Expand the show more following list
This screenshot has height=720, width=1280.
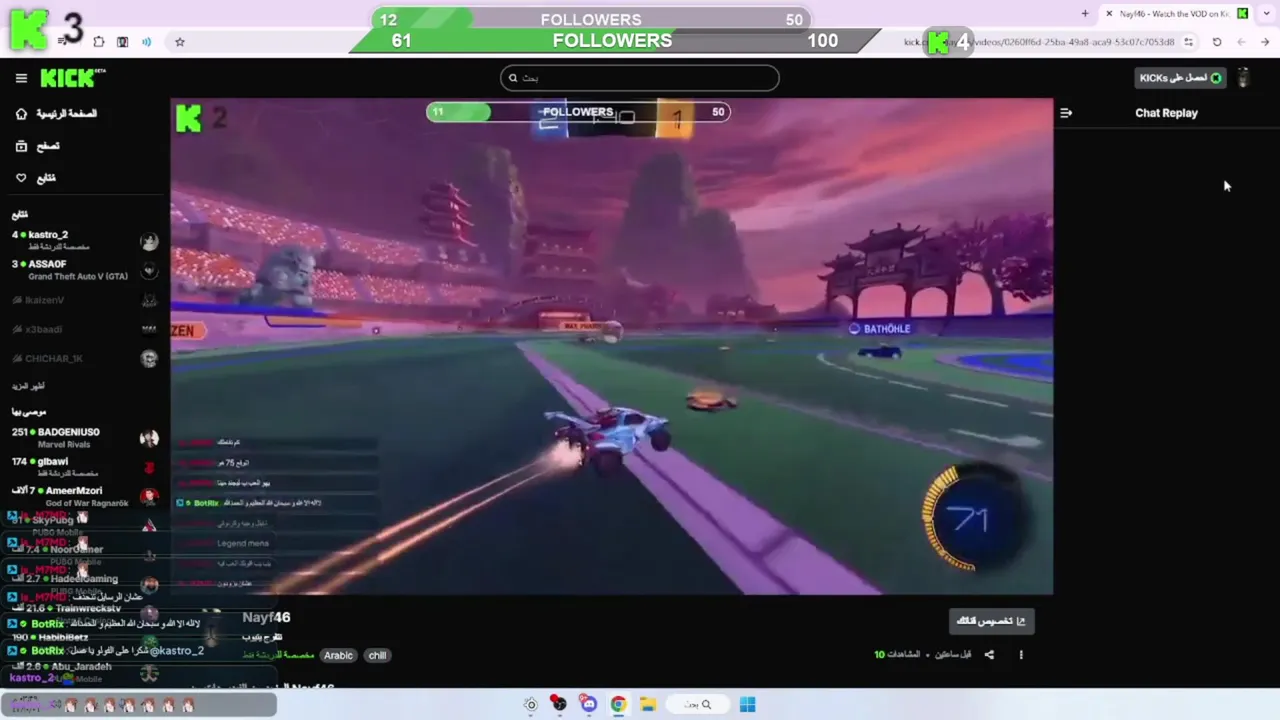coord(28,386)
